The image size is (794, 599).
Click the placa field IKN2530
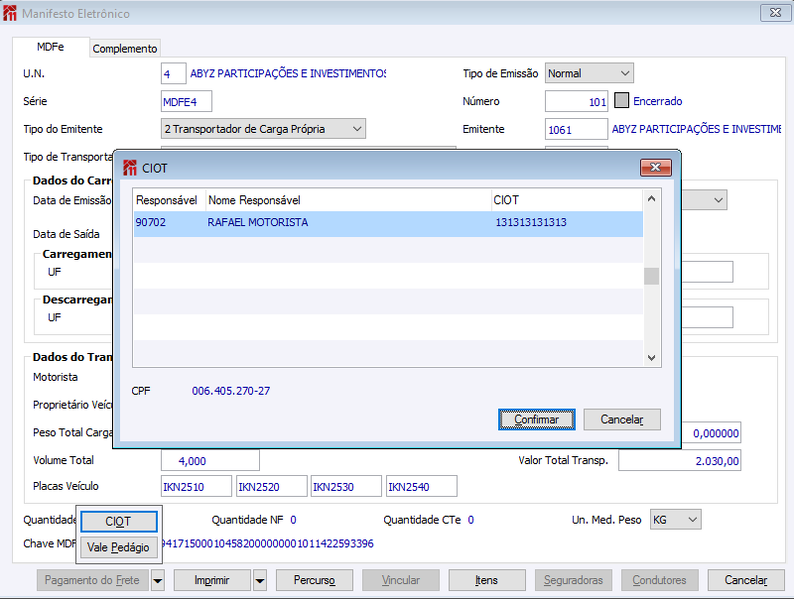(346, 486)
